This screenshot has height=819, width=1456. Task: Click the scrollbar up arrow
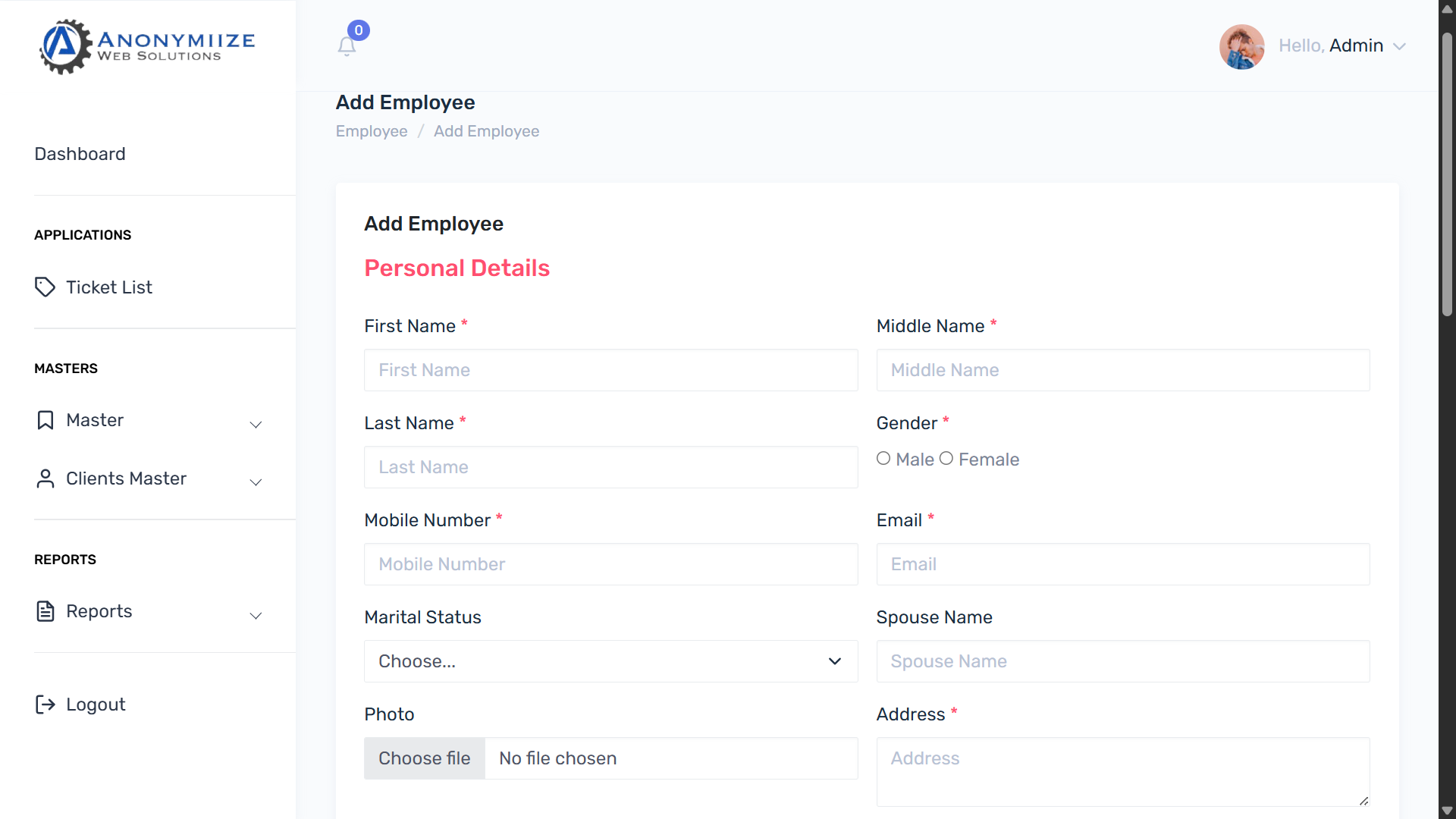[x=1447, y=8]
